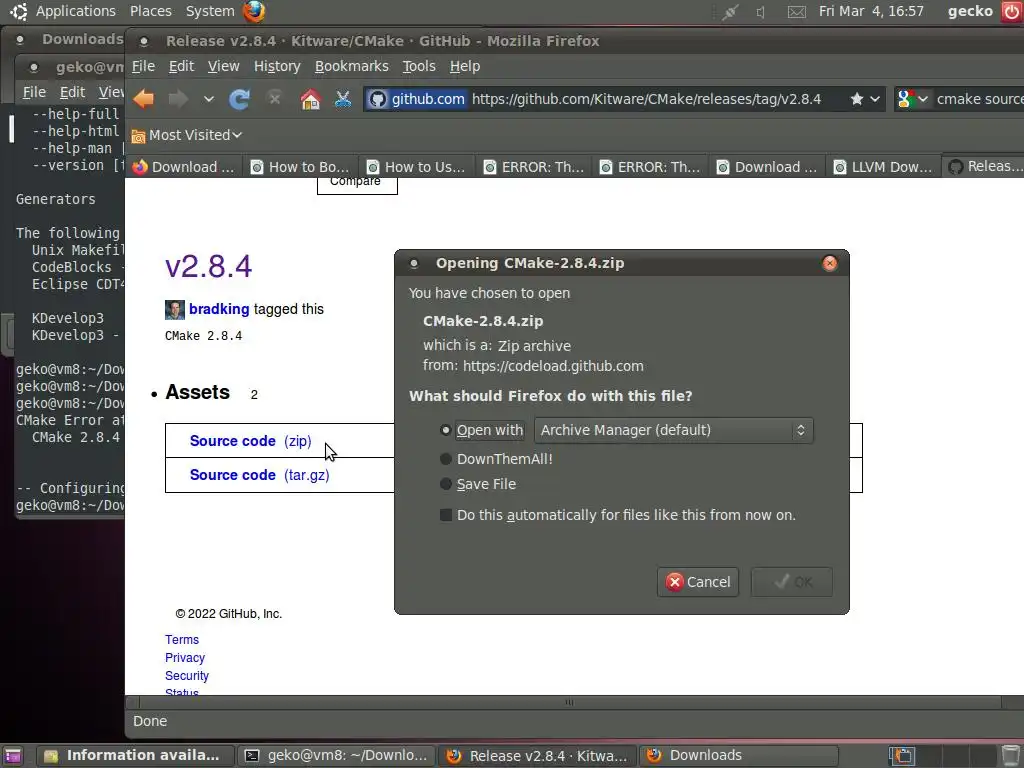Reload the page with the refresh icon
The image size is (1024, 768).
coord(240,99)
